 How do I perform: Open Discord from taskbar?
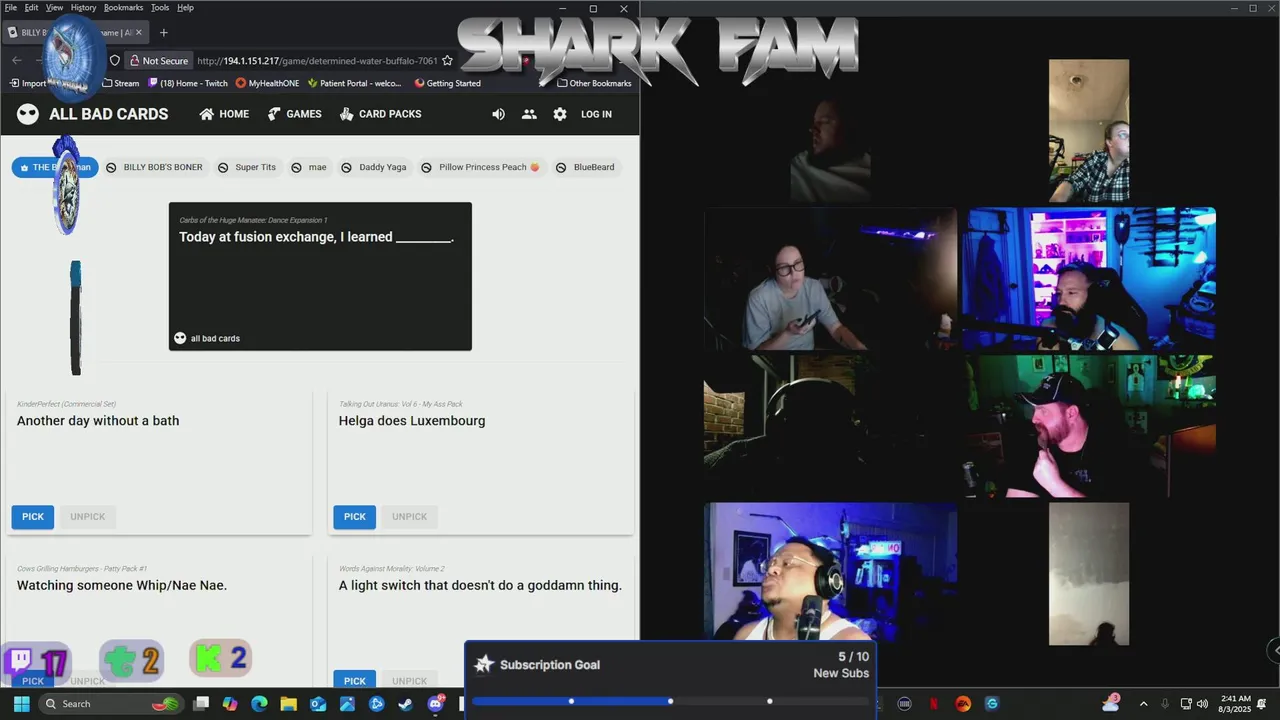(436, 704)
